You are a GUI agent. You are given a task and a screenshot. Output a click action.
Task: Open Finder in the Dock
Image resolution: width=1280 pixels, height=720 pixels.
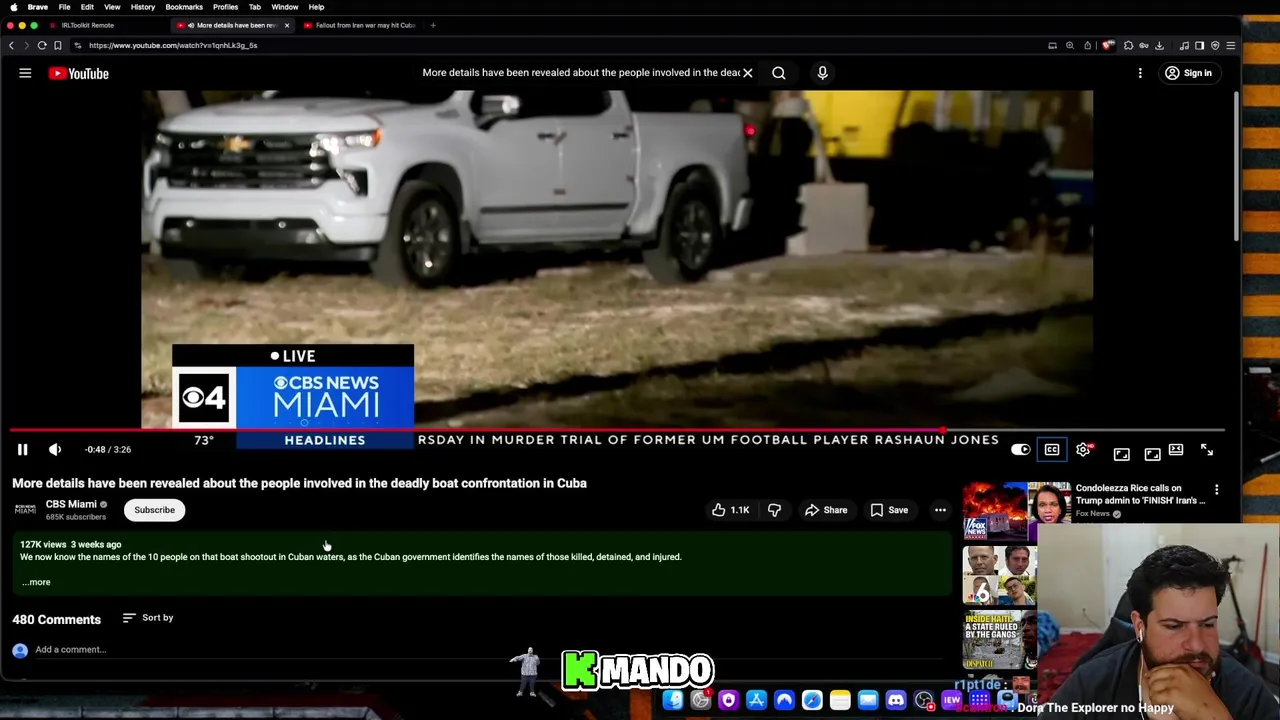(673, 700)
